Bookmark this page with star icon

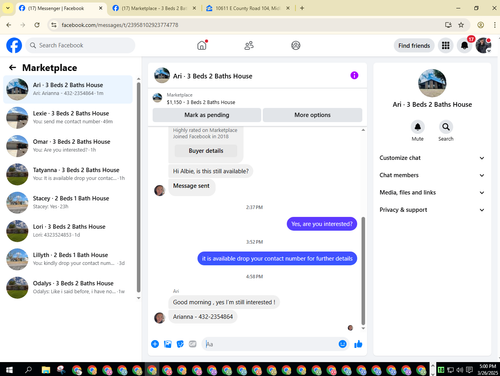(461, 25)
